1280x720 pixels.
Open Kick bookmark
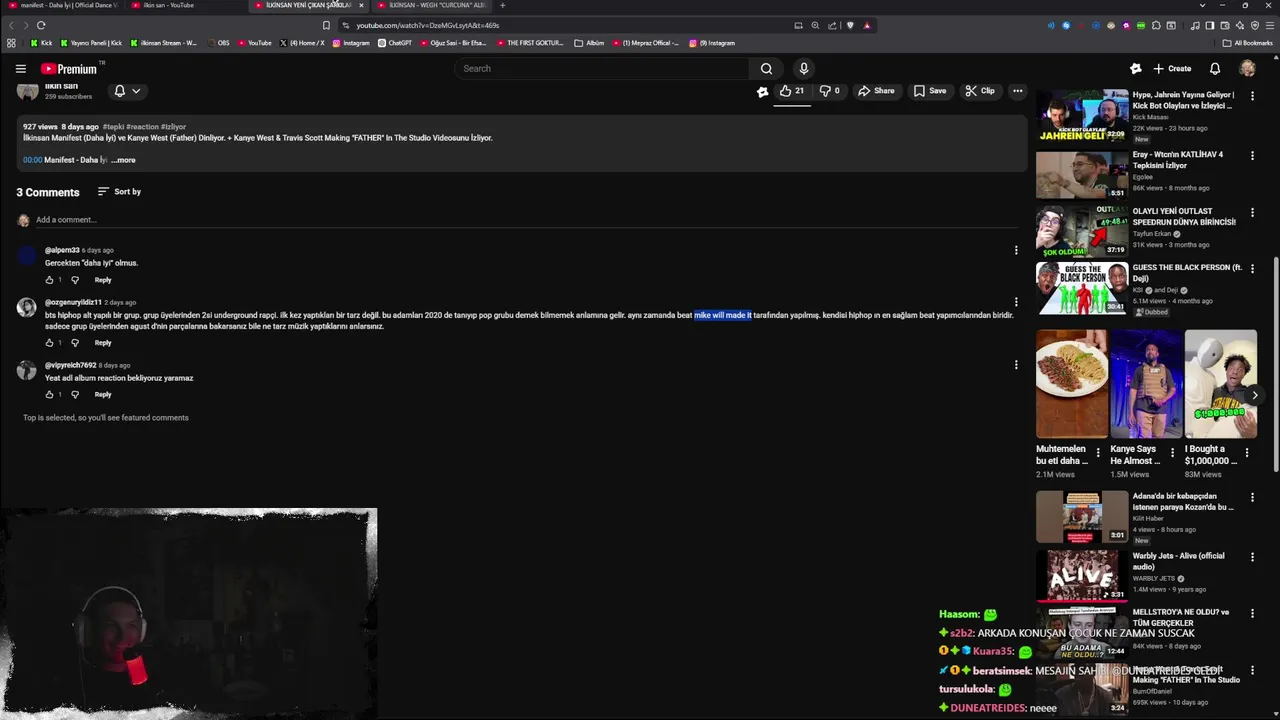(41, 43)
